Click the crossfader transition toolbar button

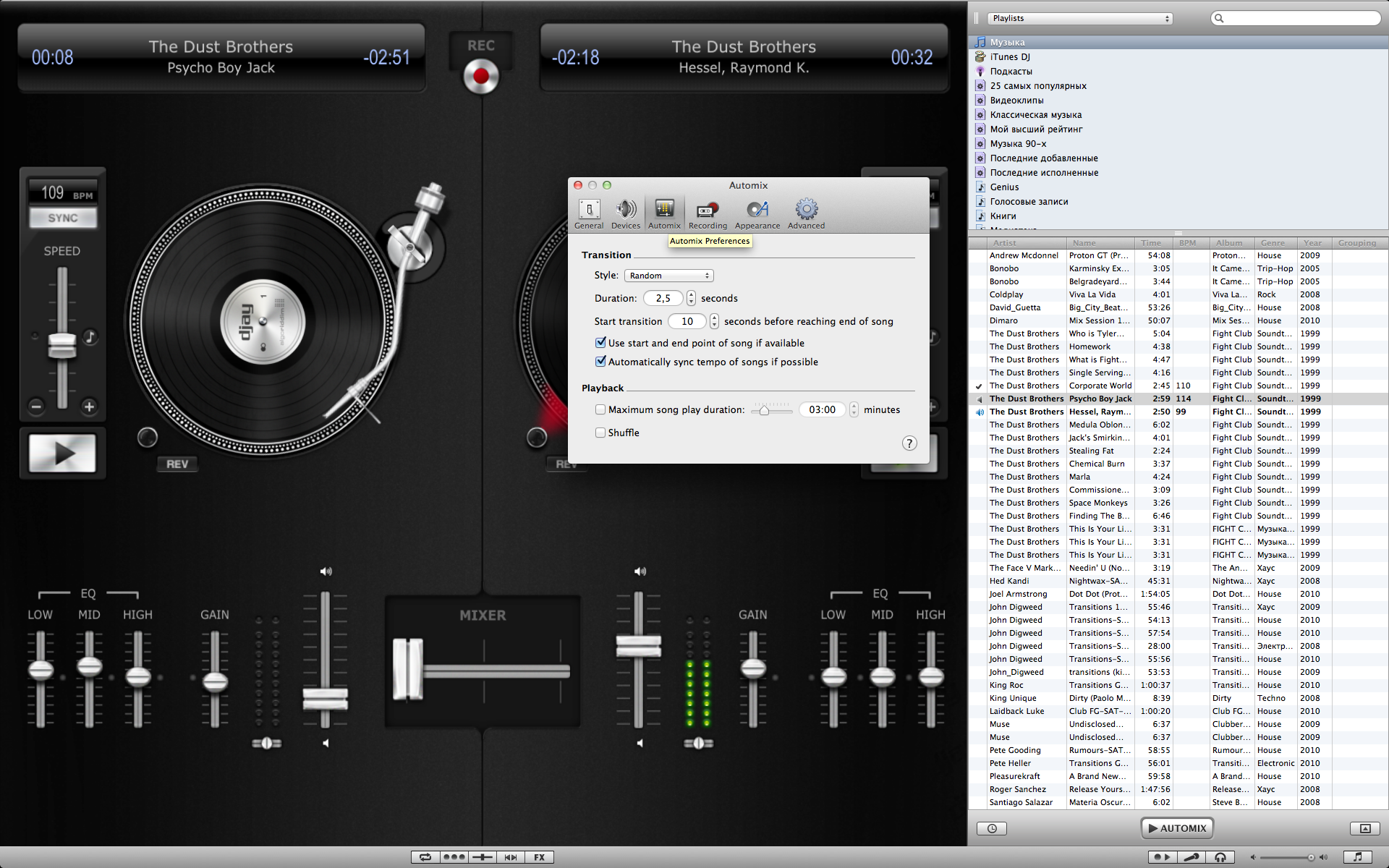tap(482, 857)
